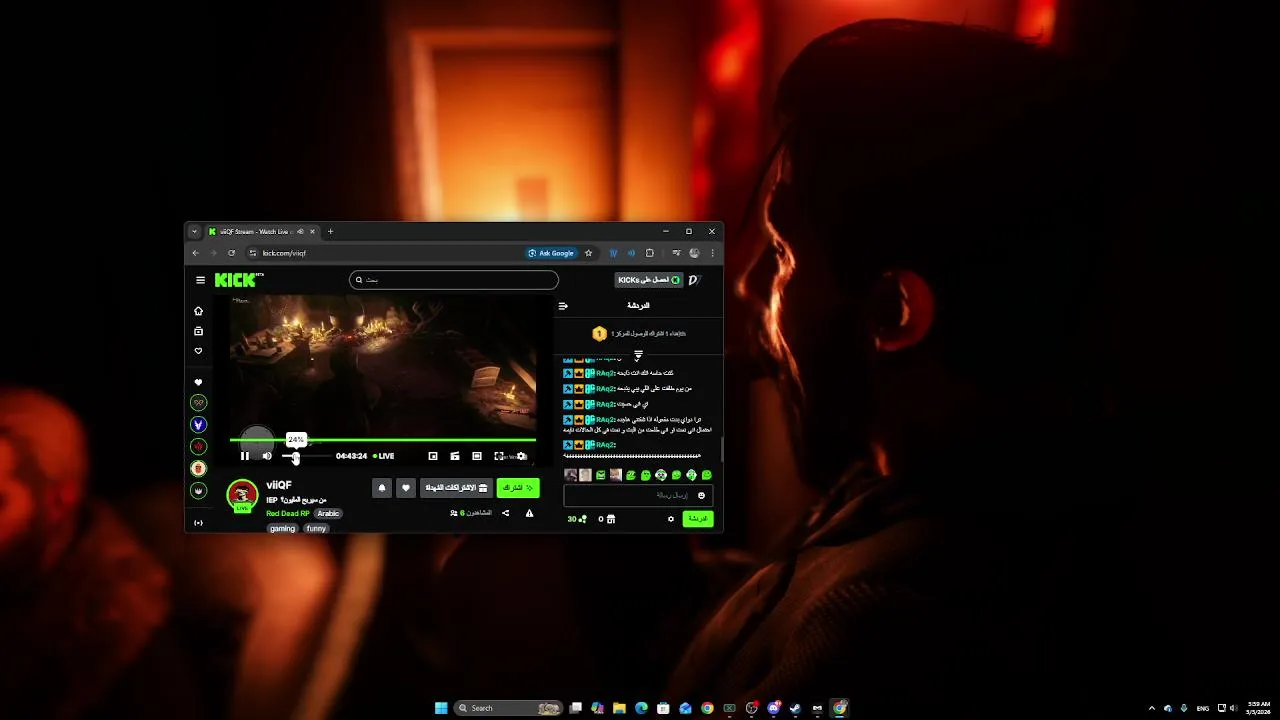
Task: Click the chat scrollbar
Action: pyautogui.click(x=721, y=449)
